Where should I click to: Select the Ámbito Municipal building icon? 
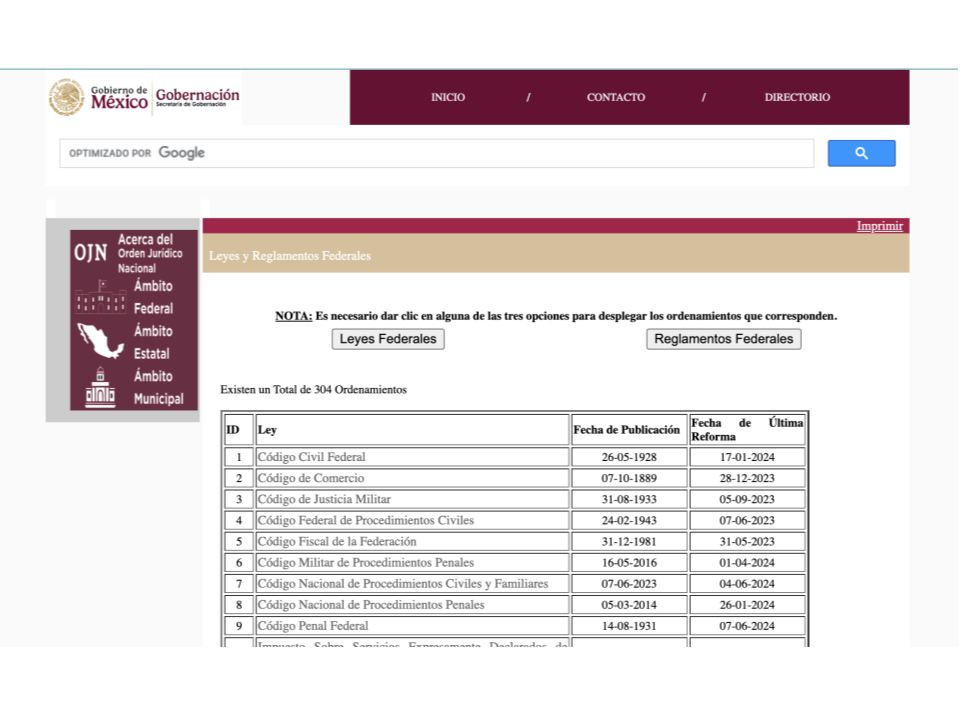click(x=100, y=387)
